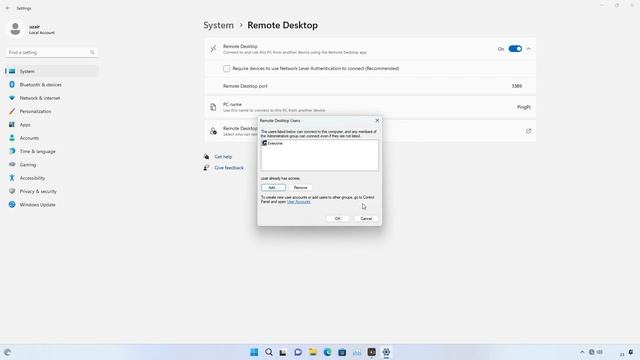Collapse the Remote Desktop section chevron
Image resolution: width=640 pixels, height=360 pixels.
[529, 49]
